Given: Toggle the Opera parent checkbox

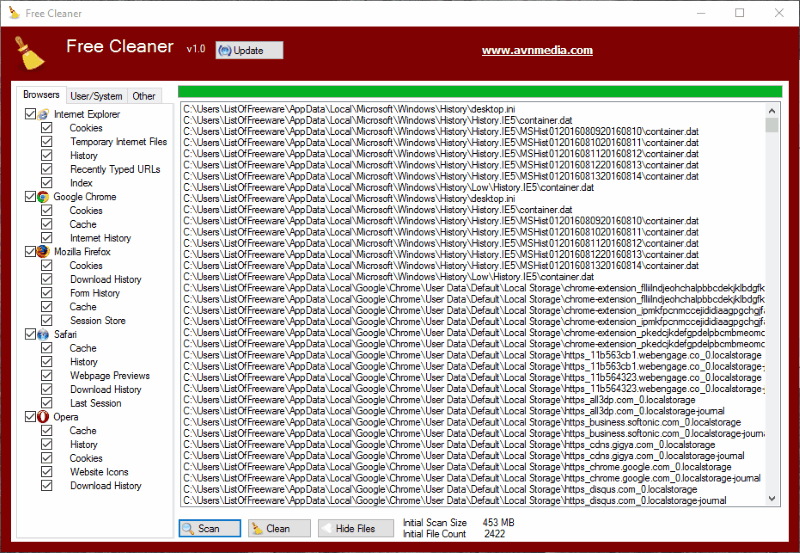Looking at the screenshot, I should click(x=30, y=417).
